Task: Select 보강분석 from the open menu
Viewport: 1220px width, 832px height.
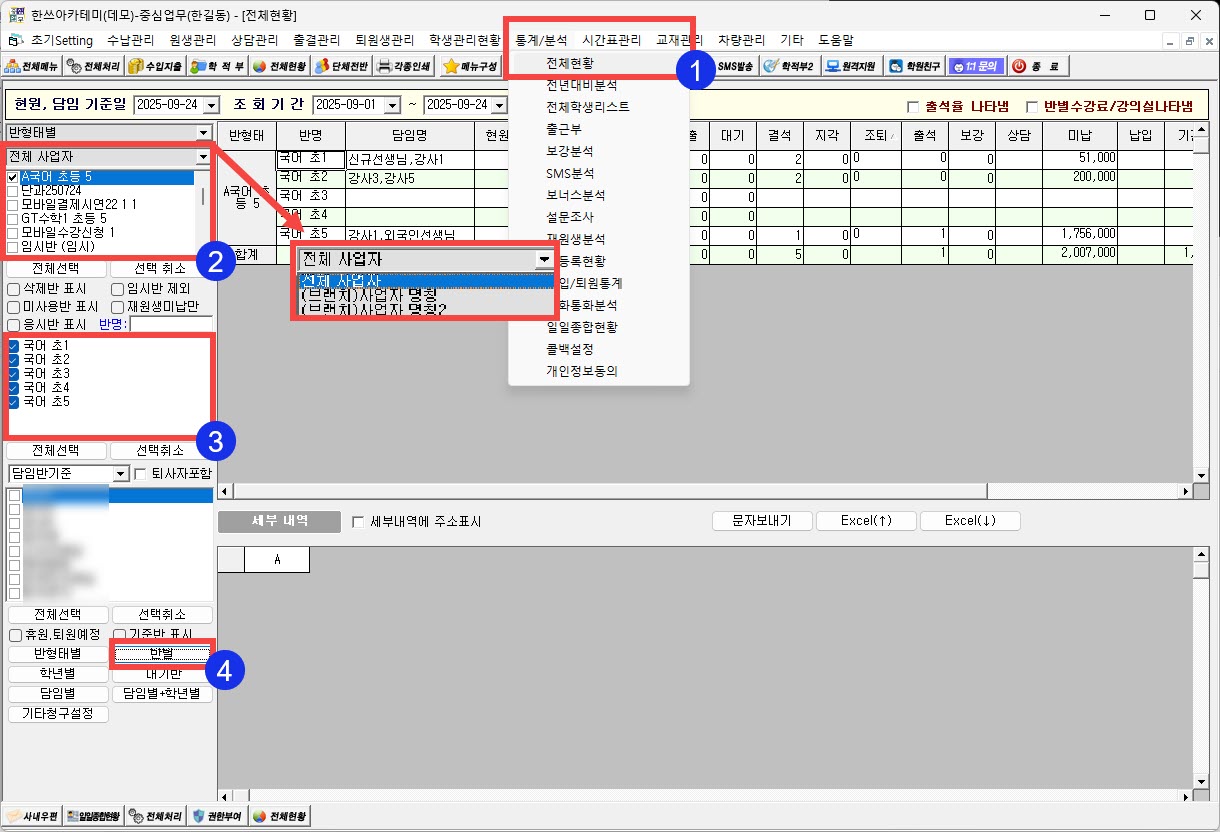Action: pyautogui.click(x=569, y=151)
